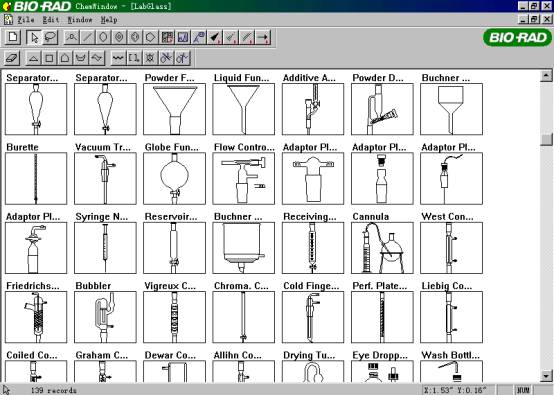Click the 139 records status text
Viewport: 554px width, 395px height.
click(x=53, y=390)
